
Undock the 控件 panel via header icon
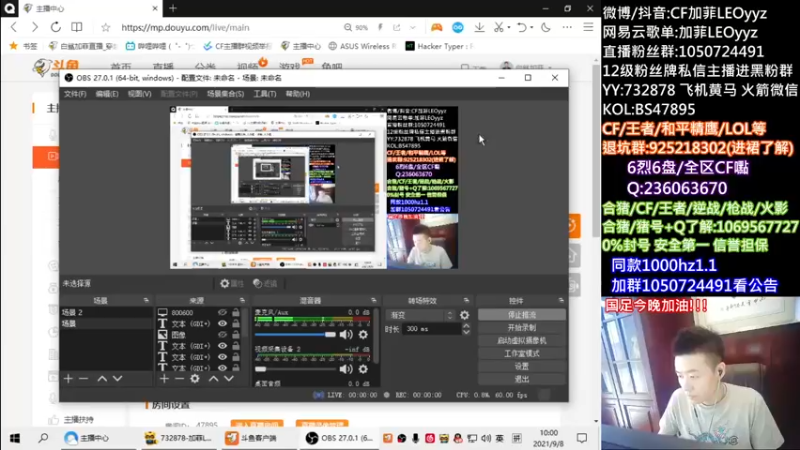(x=561, y=301)
